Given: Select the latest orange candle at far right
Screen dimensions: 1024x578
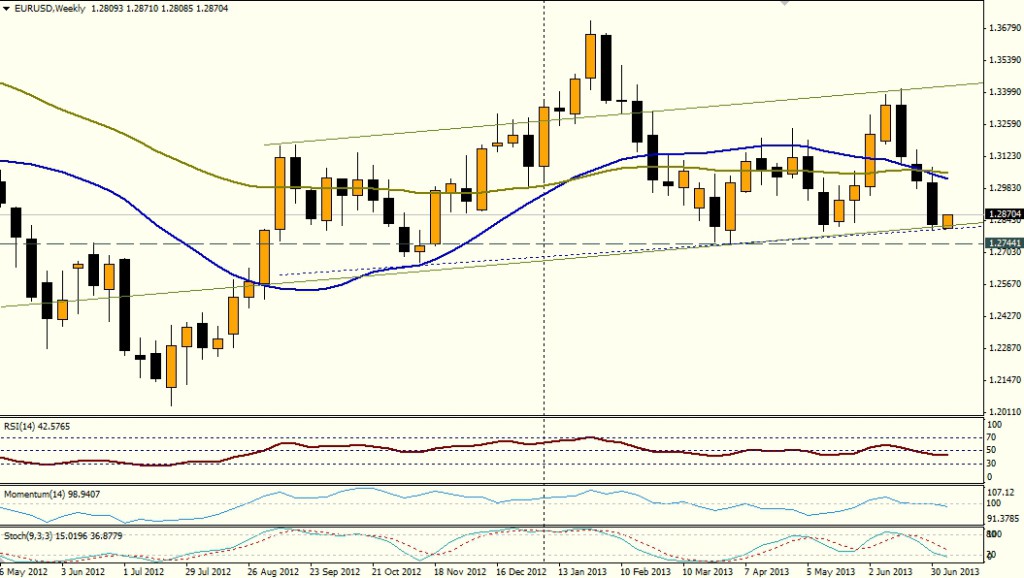Looking at the screenshot, I should click(947, 221).
